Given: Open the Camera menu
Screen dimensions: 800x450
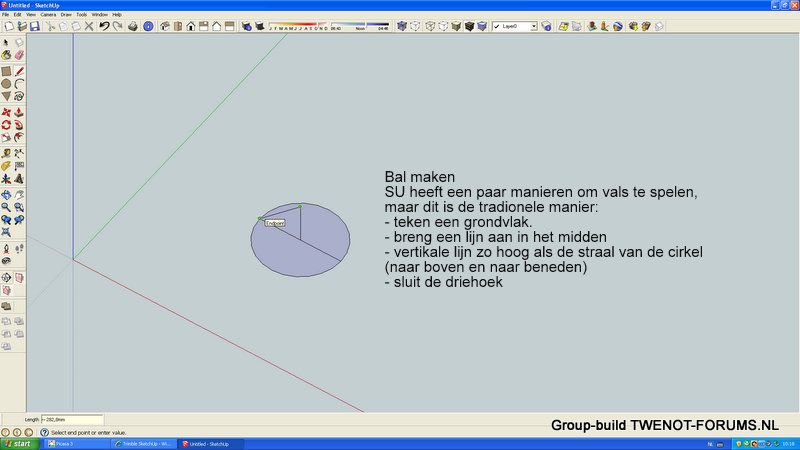Looking at the screenshot, I should [x=48, y=15].
